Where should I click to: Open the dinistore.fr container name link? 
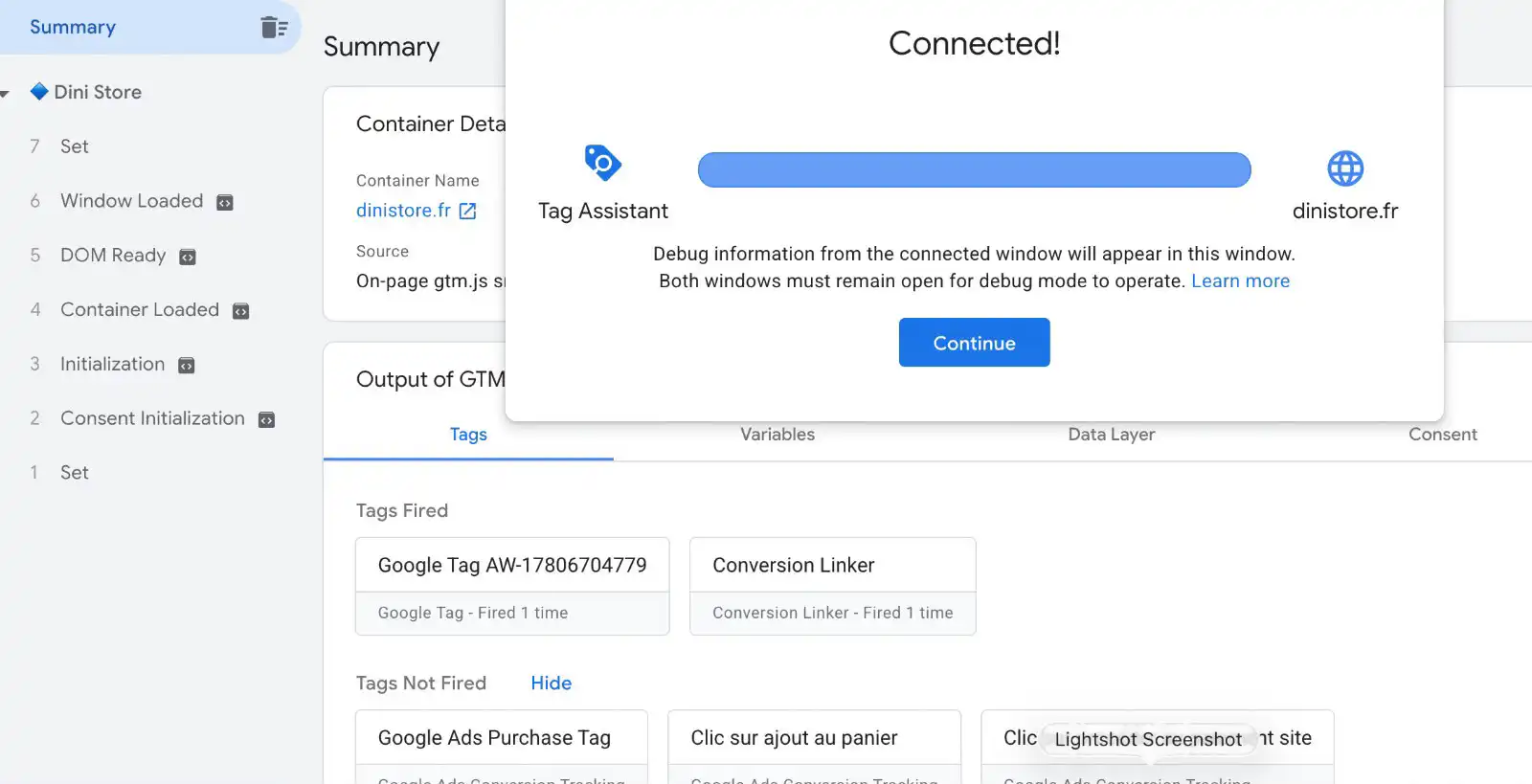pos(403,211)
